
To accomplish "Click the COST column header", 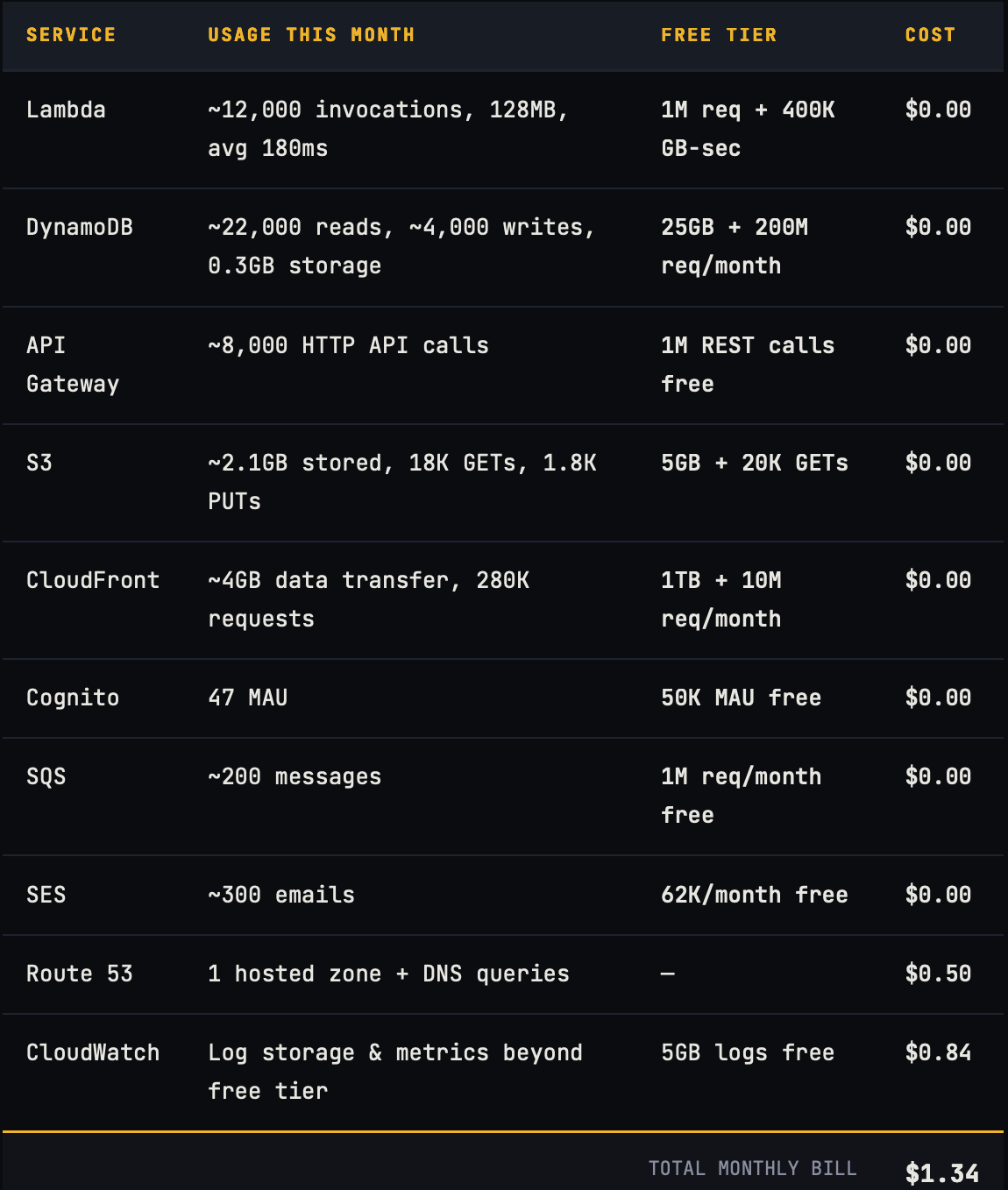I will [930, 35].
